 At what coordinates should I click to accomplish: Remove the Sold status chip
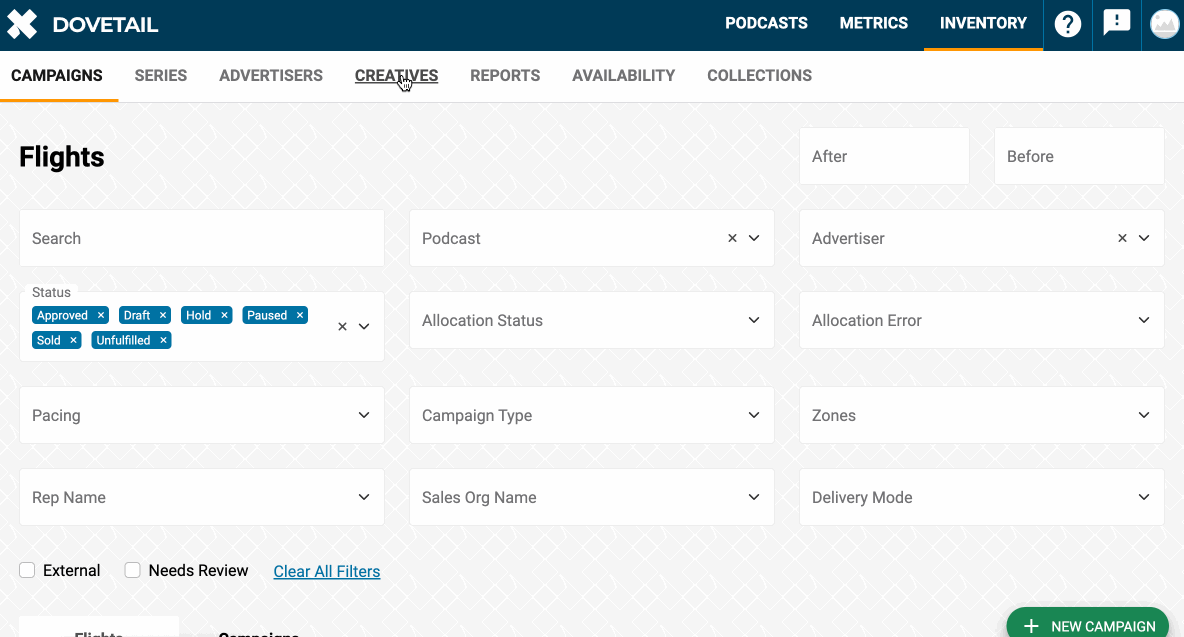[73, 340]
